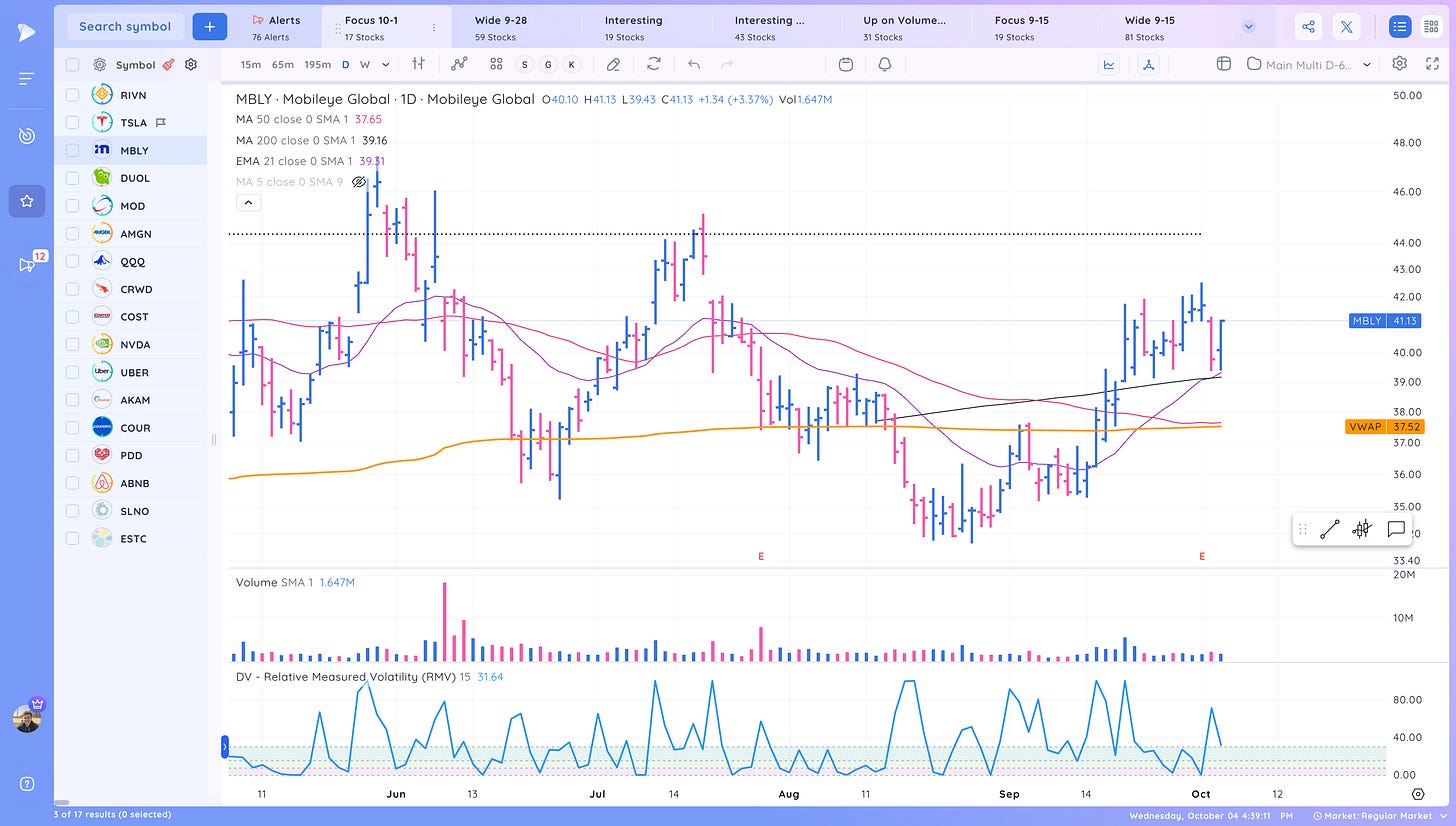Screen dimensions: 1456x826
Task: Open the Alerts tab
Action: [x=275, y=27]
